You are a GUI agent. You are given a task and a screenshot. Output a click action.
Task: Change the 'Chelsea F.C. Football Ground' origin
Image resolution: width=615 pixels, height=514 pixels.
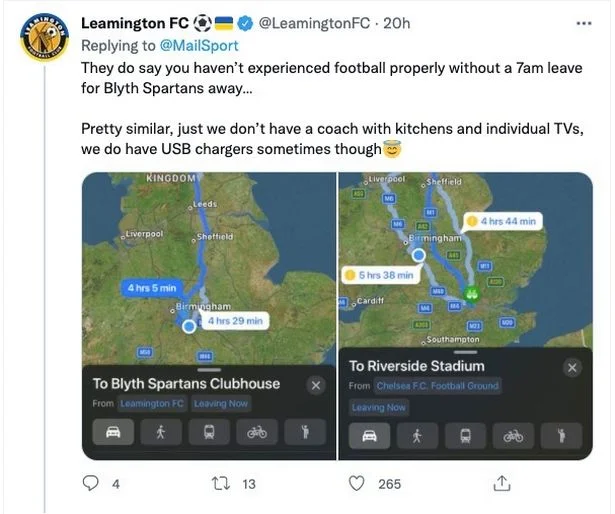click(436, 386)
